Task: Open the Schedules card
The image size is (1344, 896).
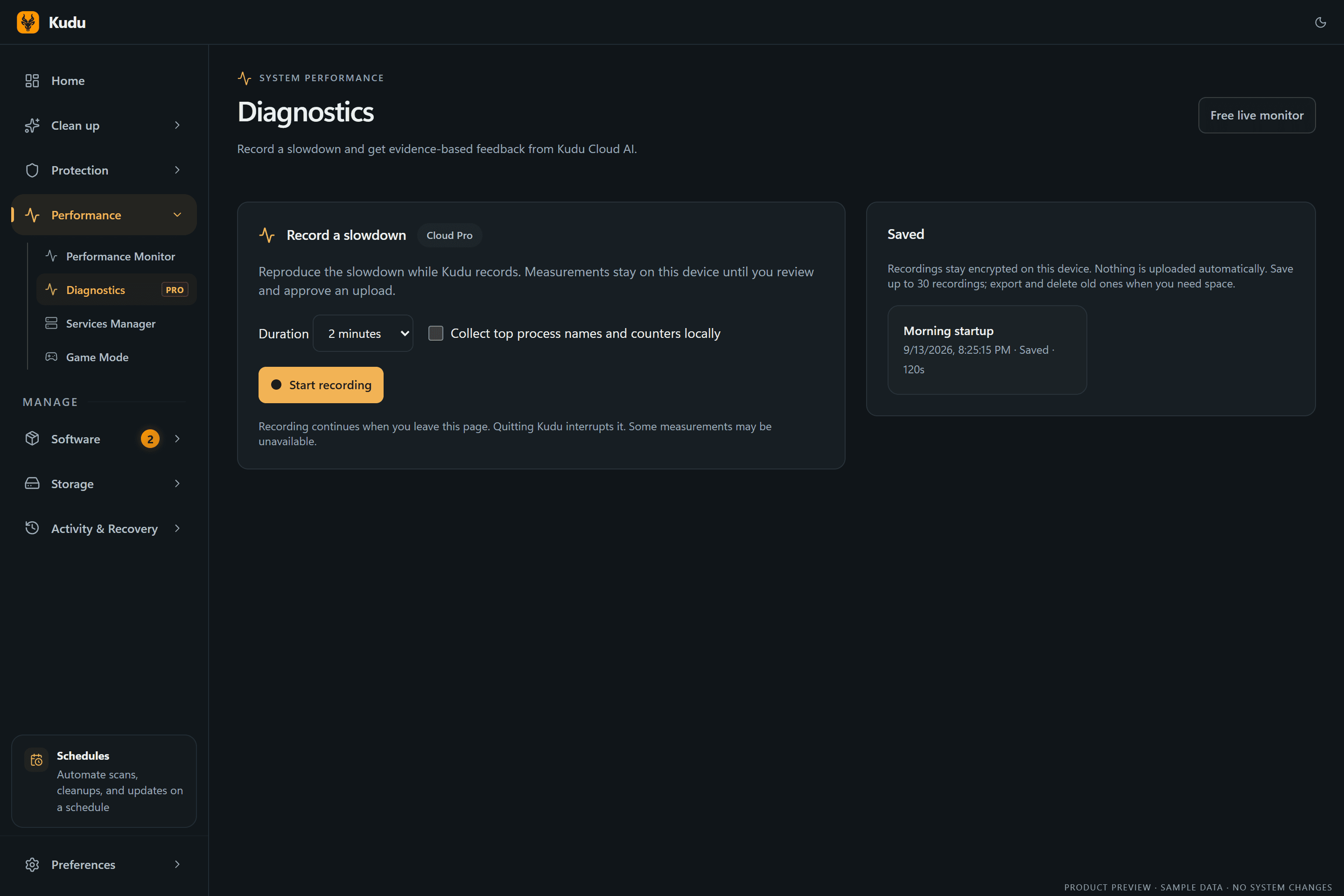Action: click(x=104, y=781)
